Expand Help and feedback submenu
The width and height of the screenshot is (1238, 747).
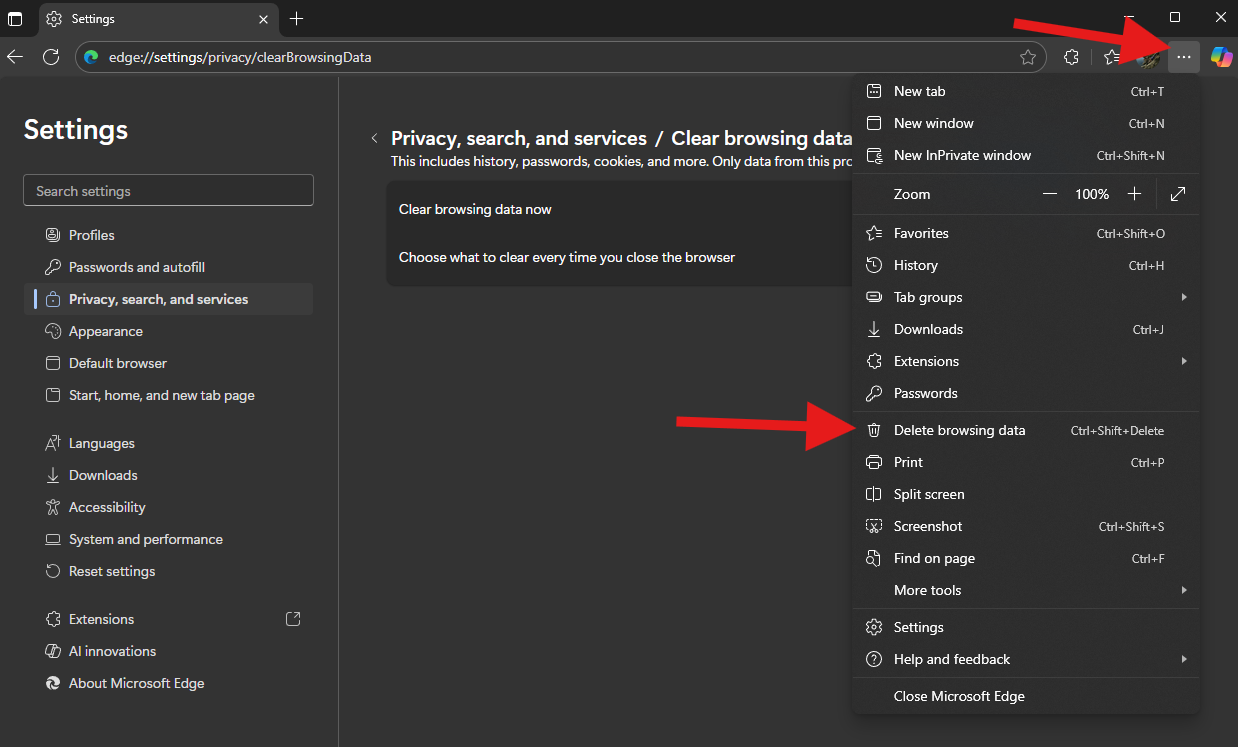click(x=1026, y=659)
